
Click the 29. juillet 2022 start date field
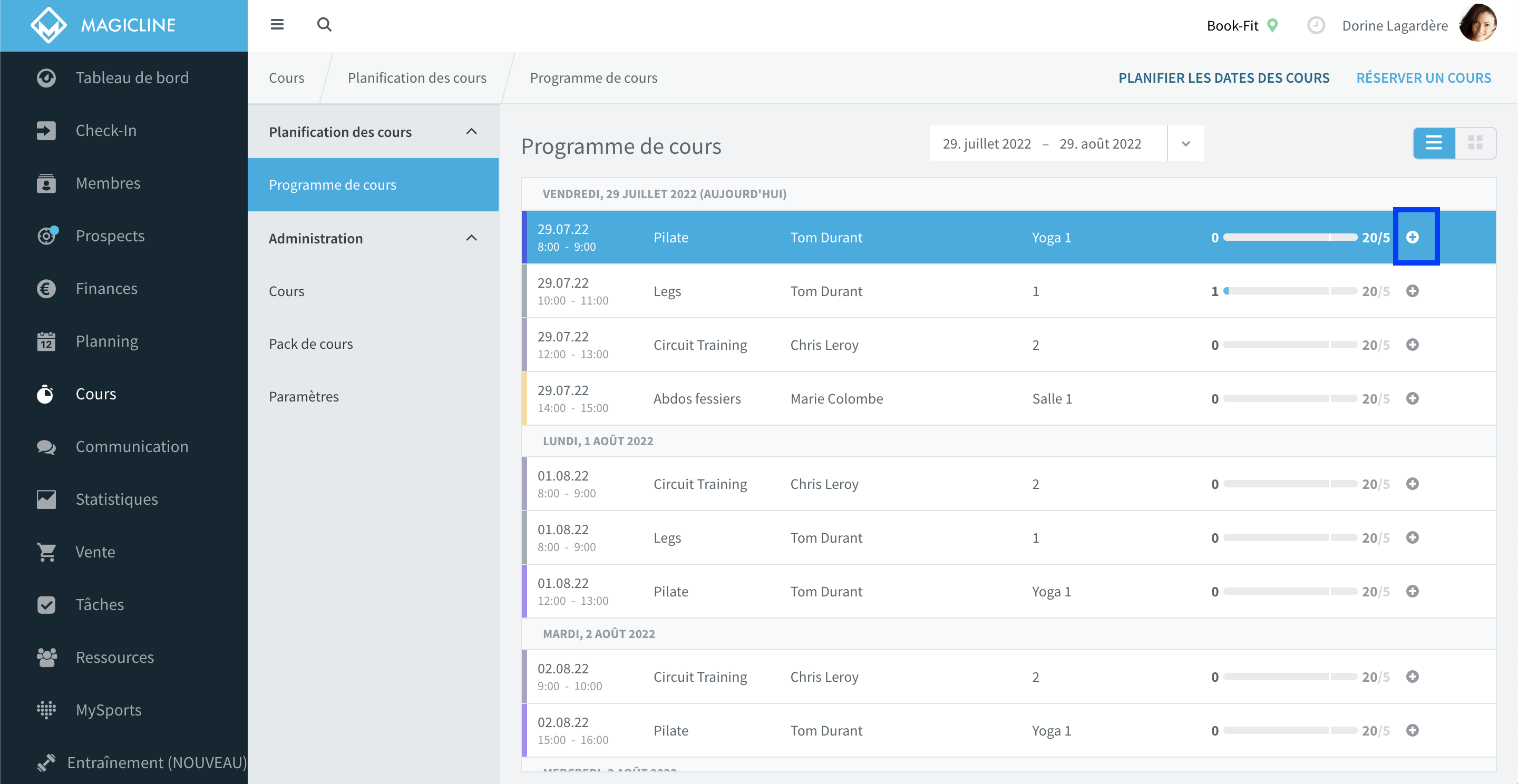(x=987, y=144)
